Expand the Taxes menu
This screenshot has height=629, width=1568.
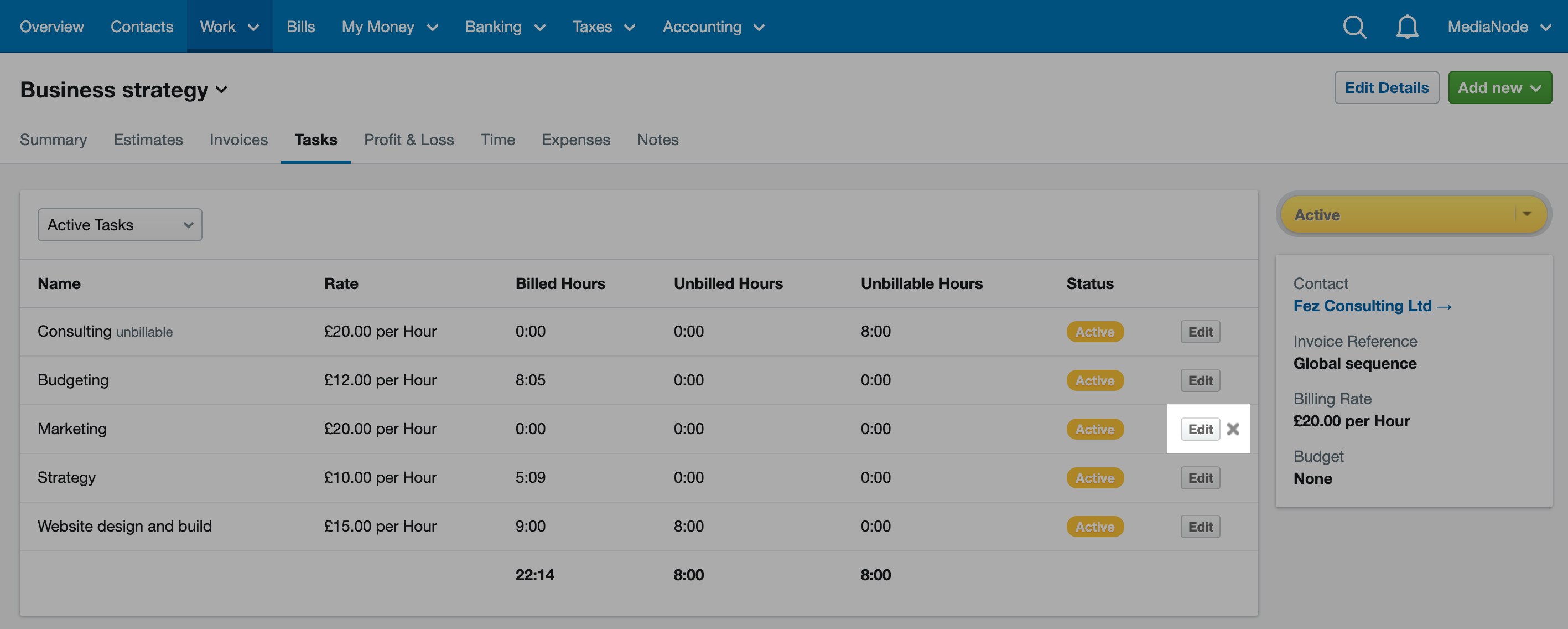[x=604, y=27]
